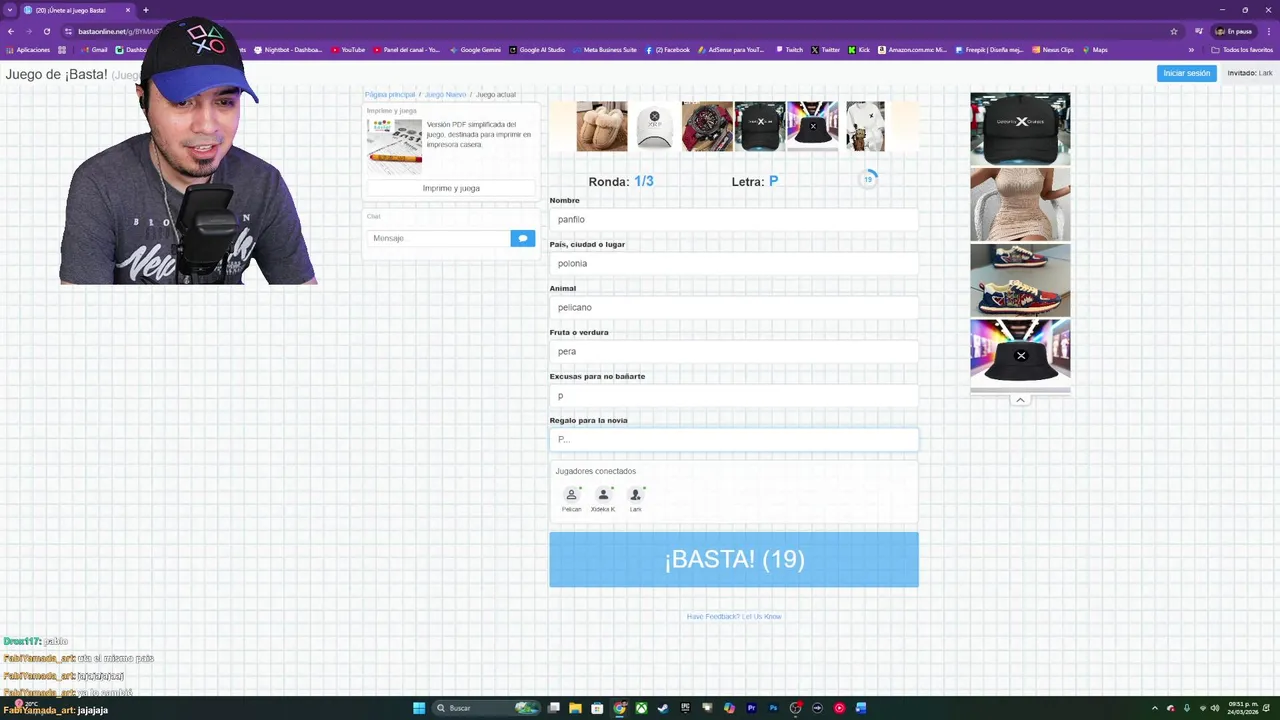Image resolution: width=1280 pixels, height=720 pixels.
Task: Open the tab search dropdown
Action: 10,10
